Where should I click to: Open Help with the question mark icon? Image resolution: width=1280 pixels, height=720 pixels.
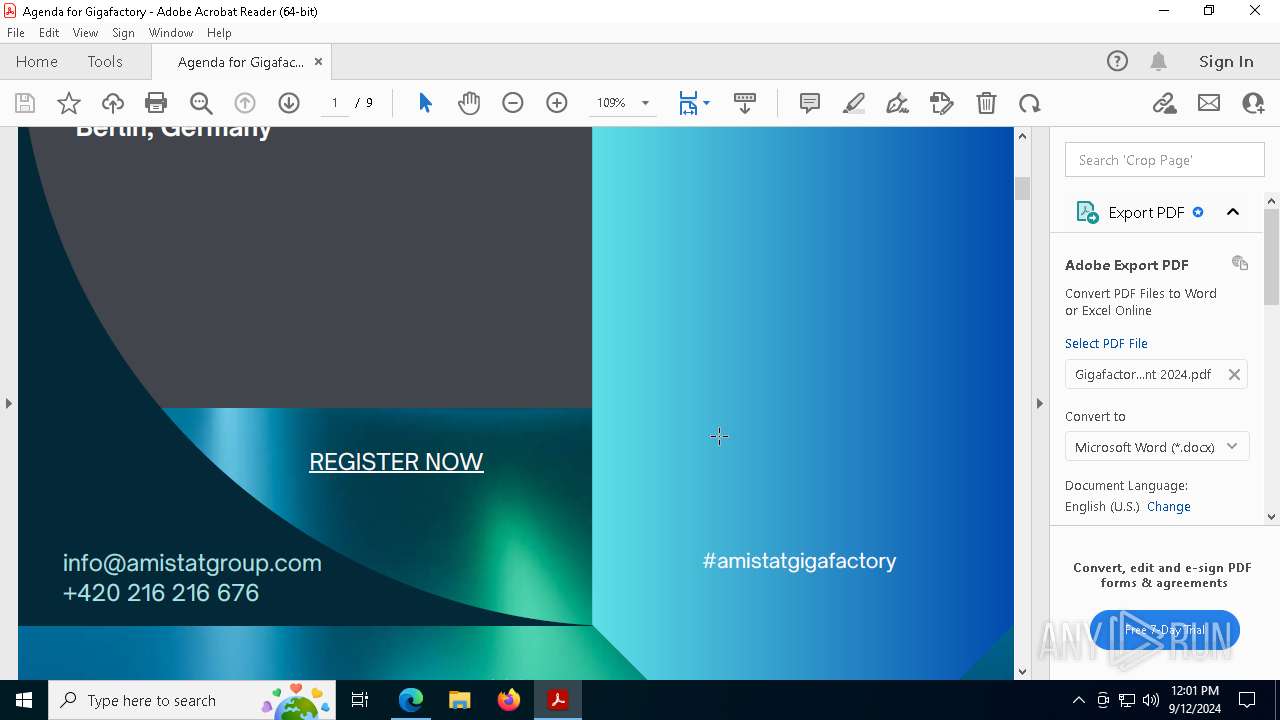pos(1117,61)
